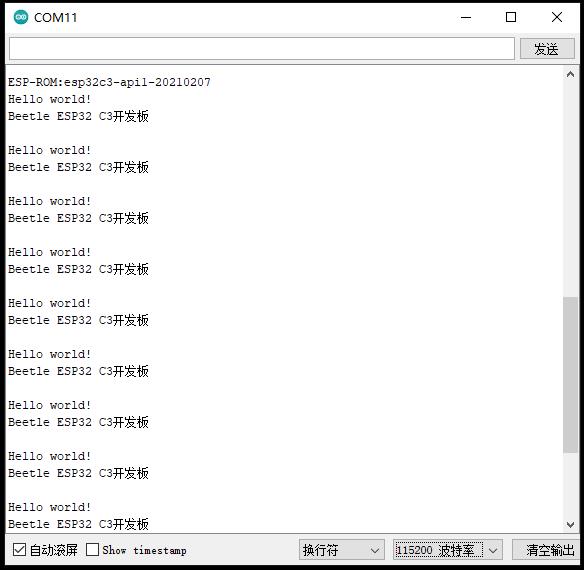Click the ESP-ROM:esp32c3-api1-20210207 output line
Image resolution: width=584 pixels, height=570 pixels.
click(110, 82)
